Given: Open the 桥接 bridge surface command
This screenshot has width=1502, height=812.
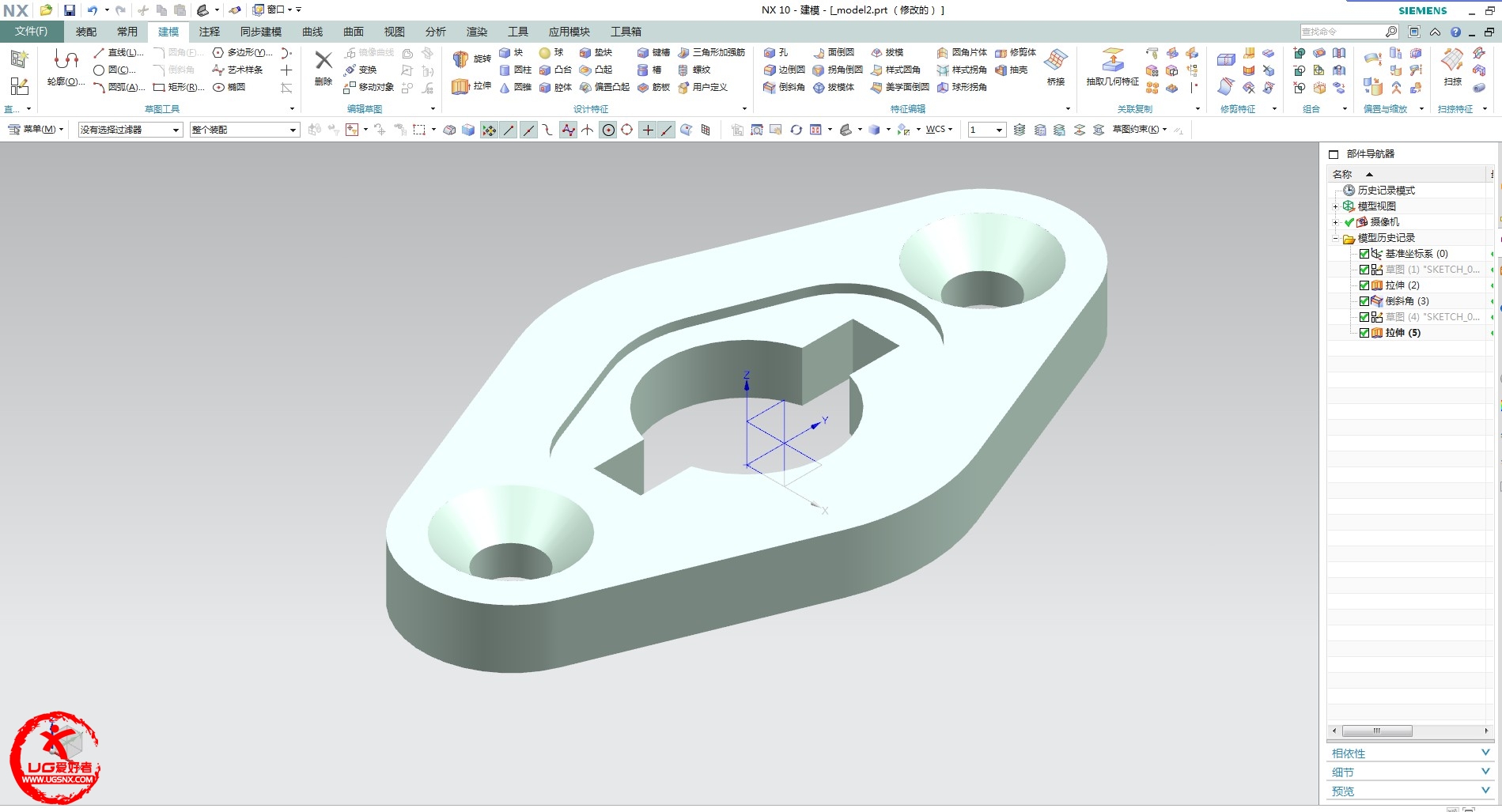Looking at the screenshot, I should [x=1056, y=67].
